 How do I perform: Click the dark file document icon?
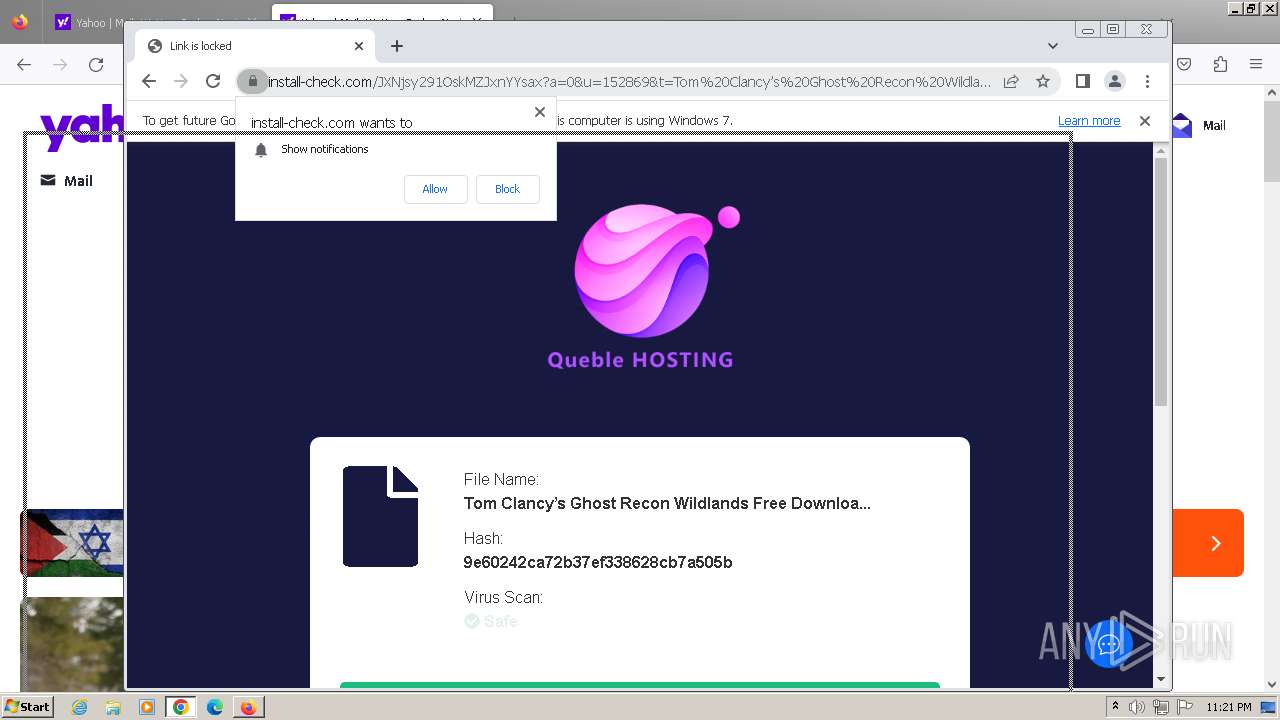[x=380, y=516]
